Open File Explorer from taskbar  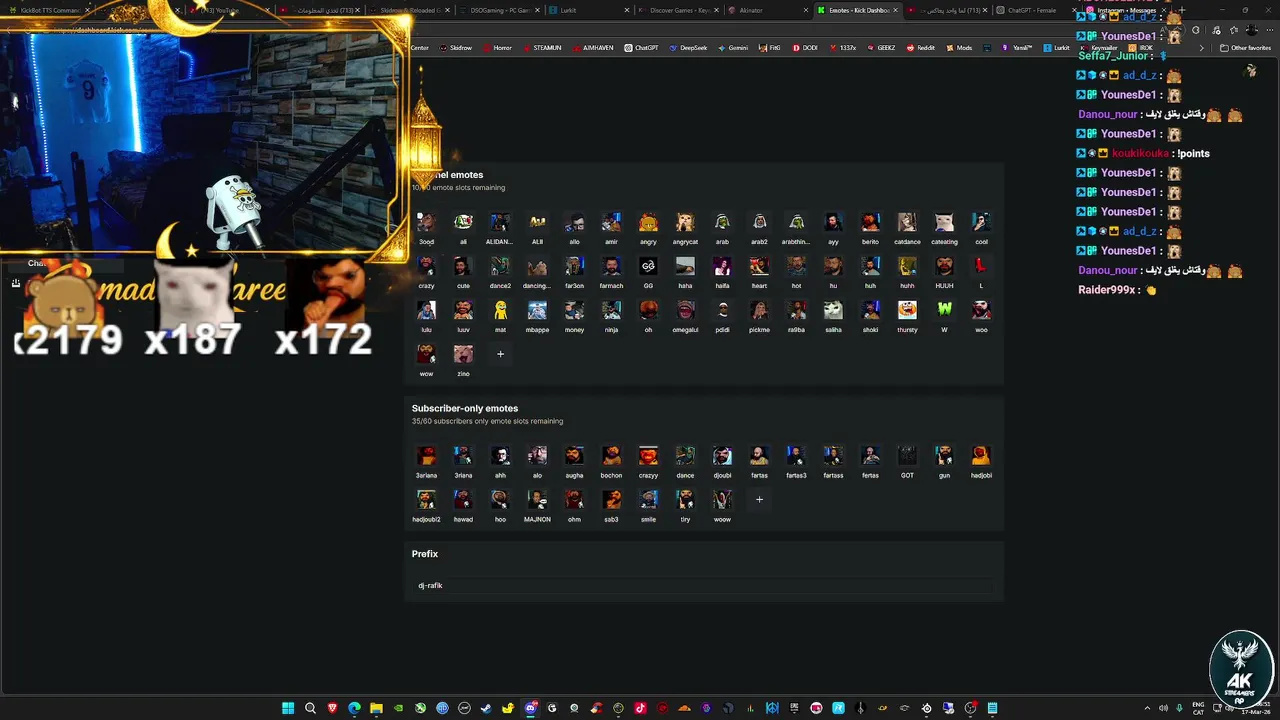click(x=376, y=708)
